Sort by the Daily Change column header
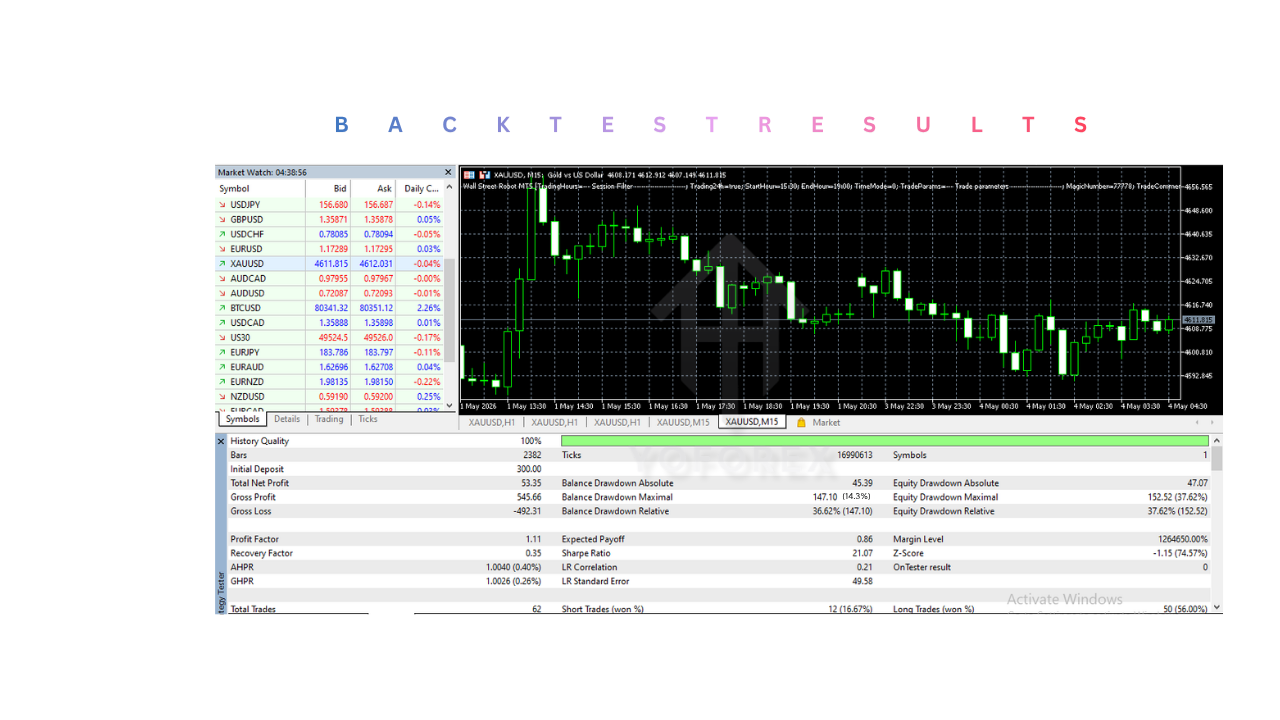Viewport: 1280px width, 720px height. point(420,188)
